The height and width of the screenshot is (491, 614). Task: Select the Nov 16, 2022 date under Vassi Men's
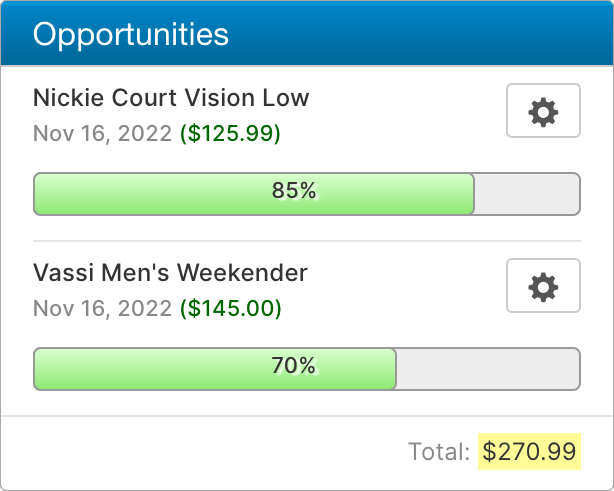[x=103, y=308]
